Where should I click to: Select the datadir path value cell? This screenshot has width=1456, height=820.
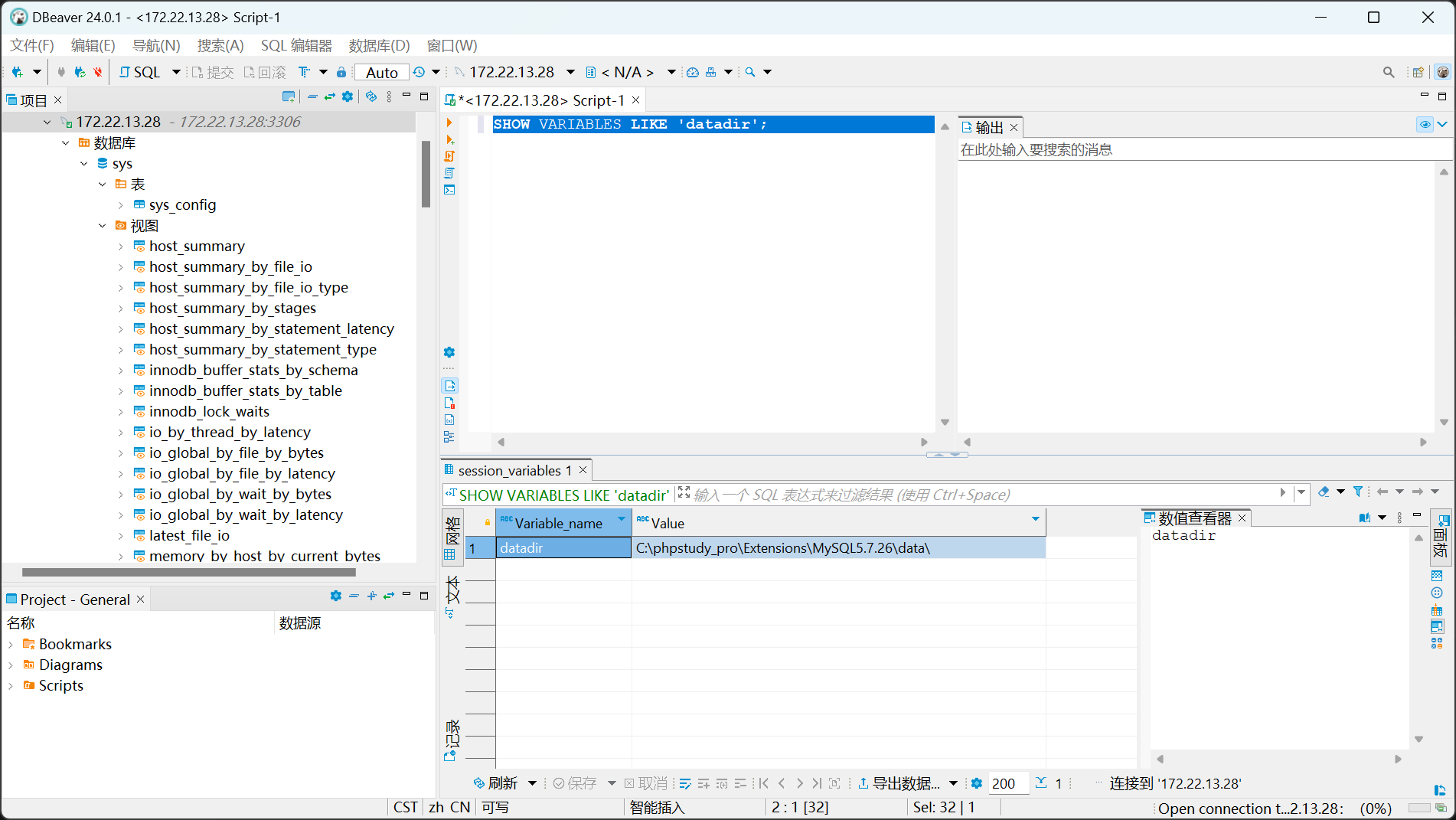838,547
